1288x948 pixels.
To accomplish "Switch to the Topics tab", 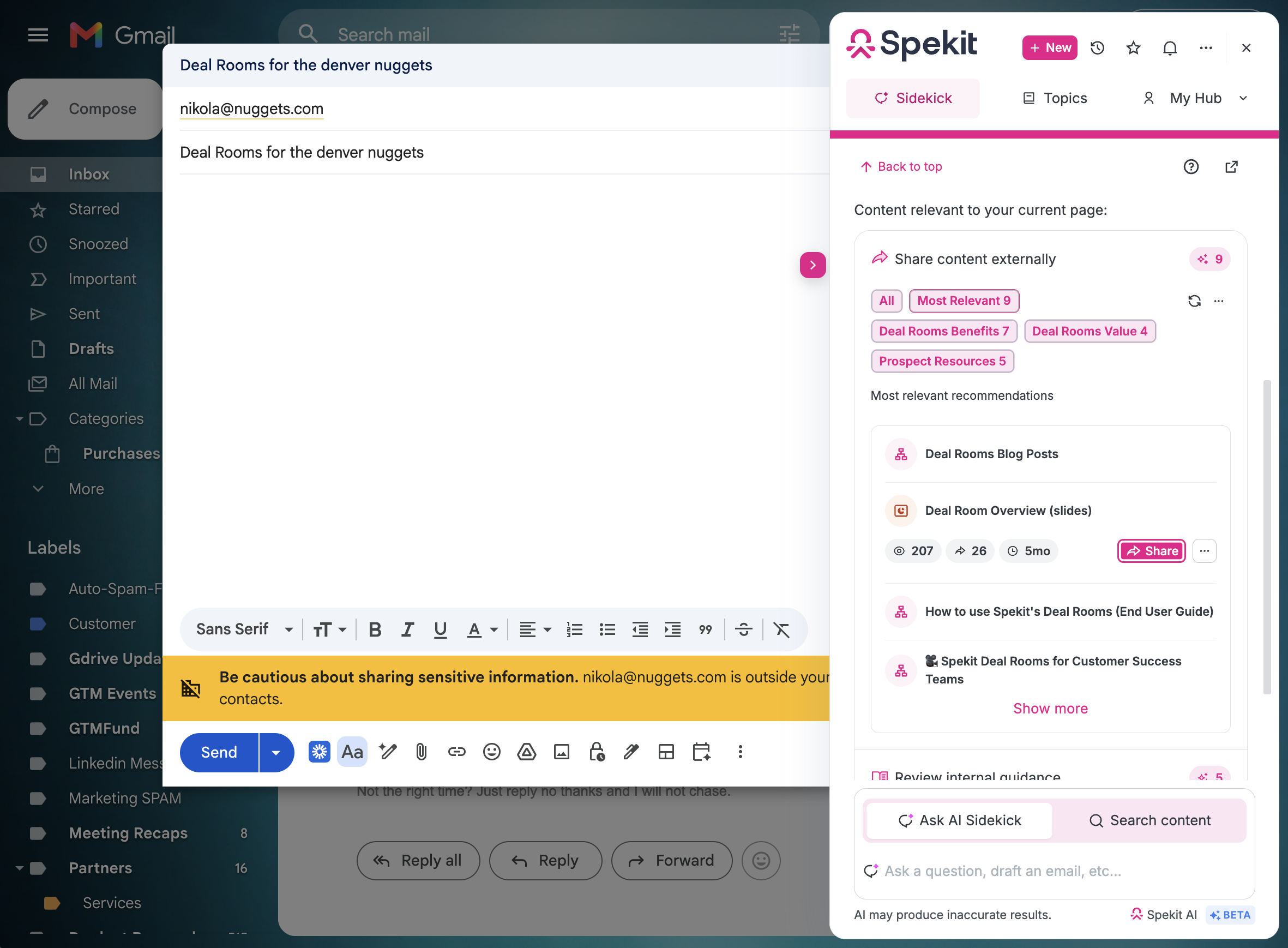I will (1055, 98).
